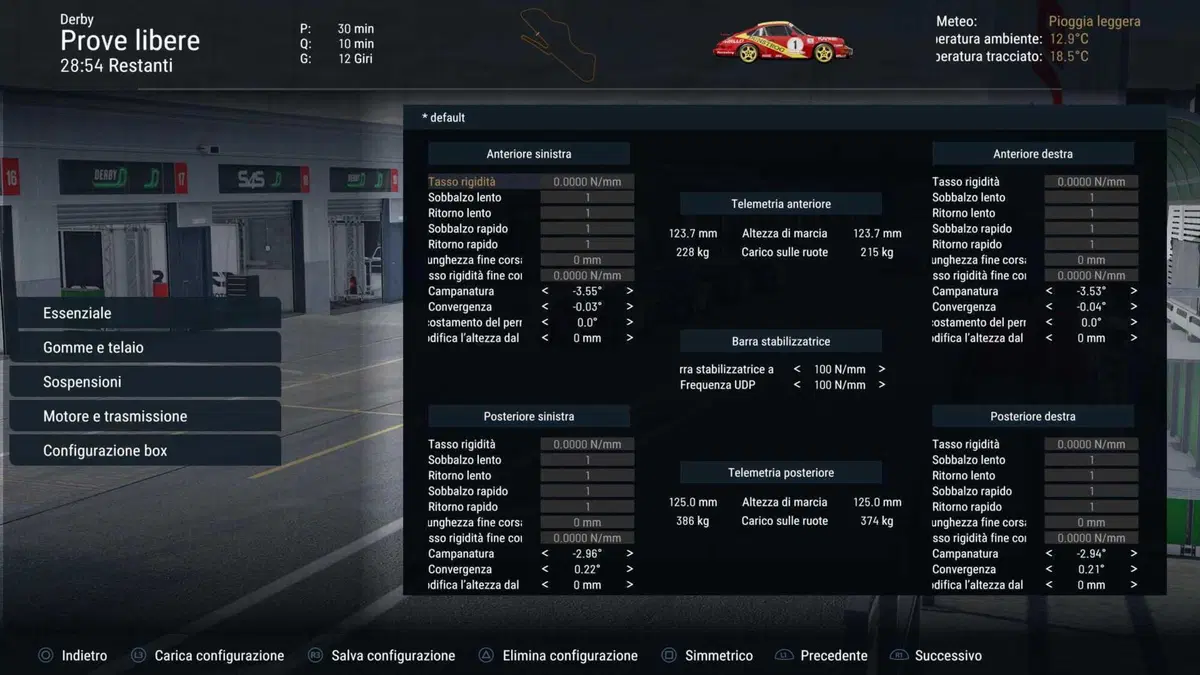
Task: Click the R3 icon for Salva configurazione
Action: 315,656
